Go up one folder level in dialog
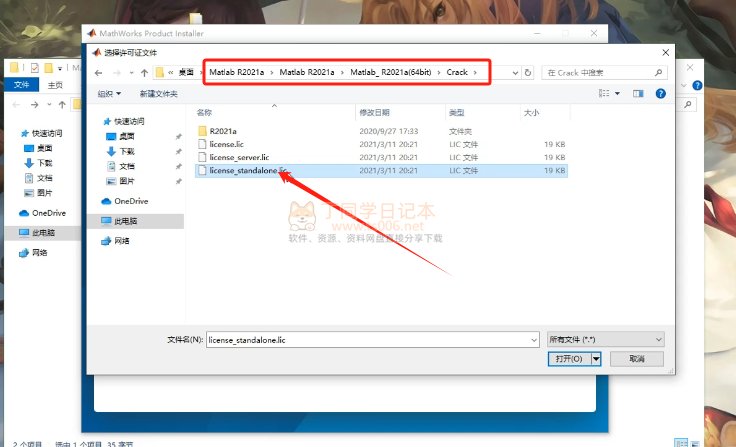This screenshot has width=736, height=447. click(x=145, y=73)
